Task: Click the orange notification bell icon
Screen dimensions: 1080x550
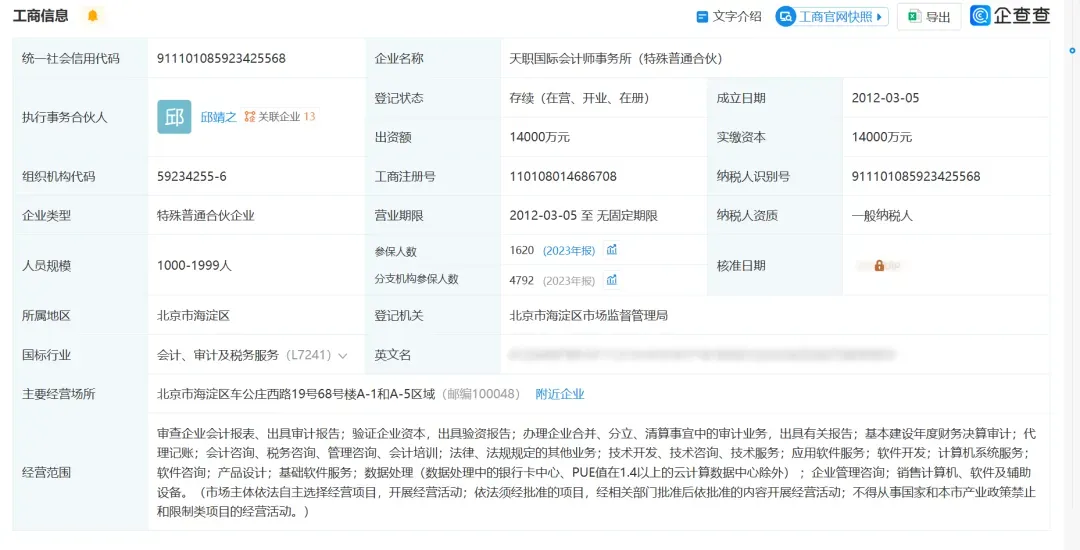Action: [93, 16]
